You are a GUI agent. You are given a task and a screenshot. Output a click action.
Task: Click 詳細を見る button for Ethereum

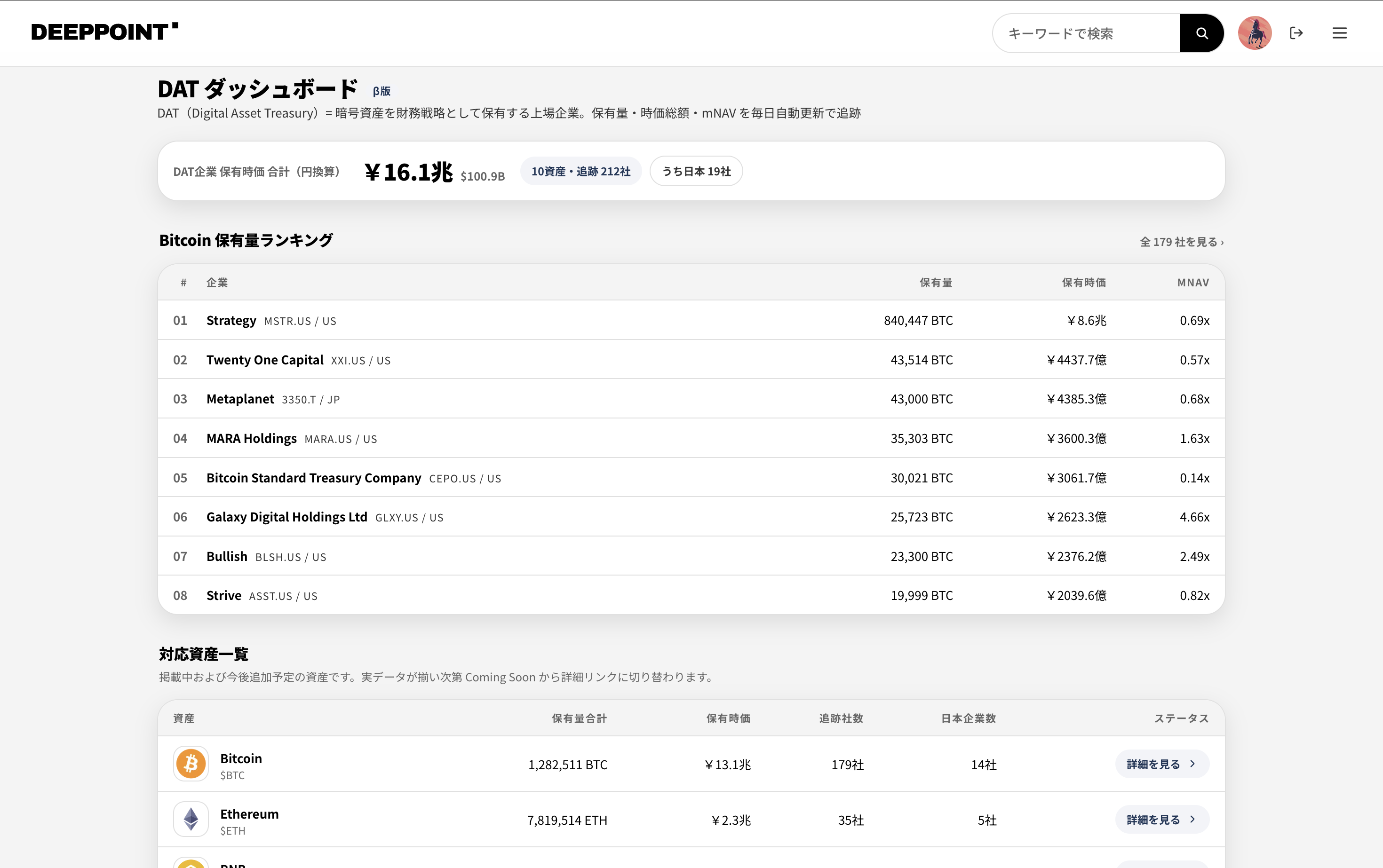pos(1162,820)
